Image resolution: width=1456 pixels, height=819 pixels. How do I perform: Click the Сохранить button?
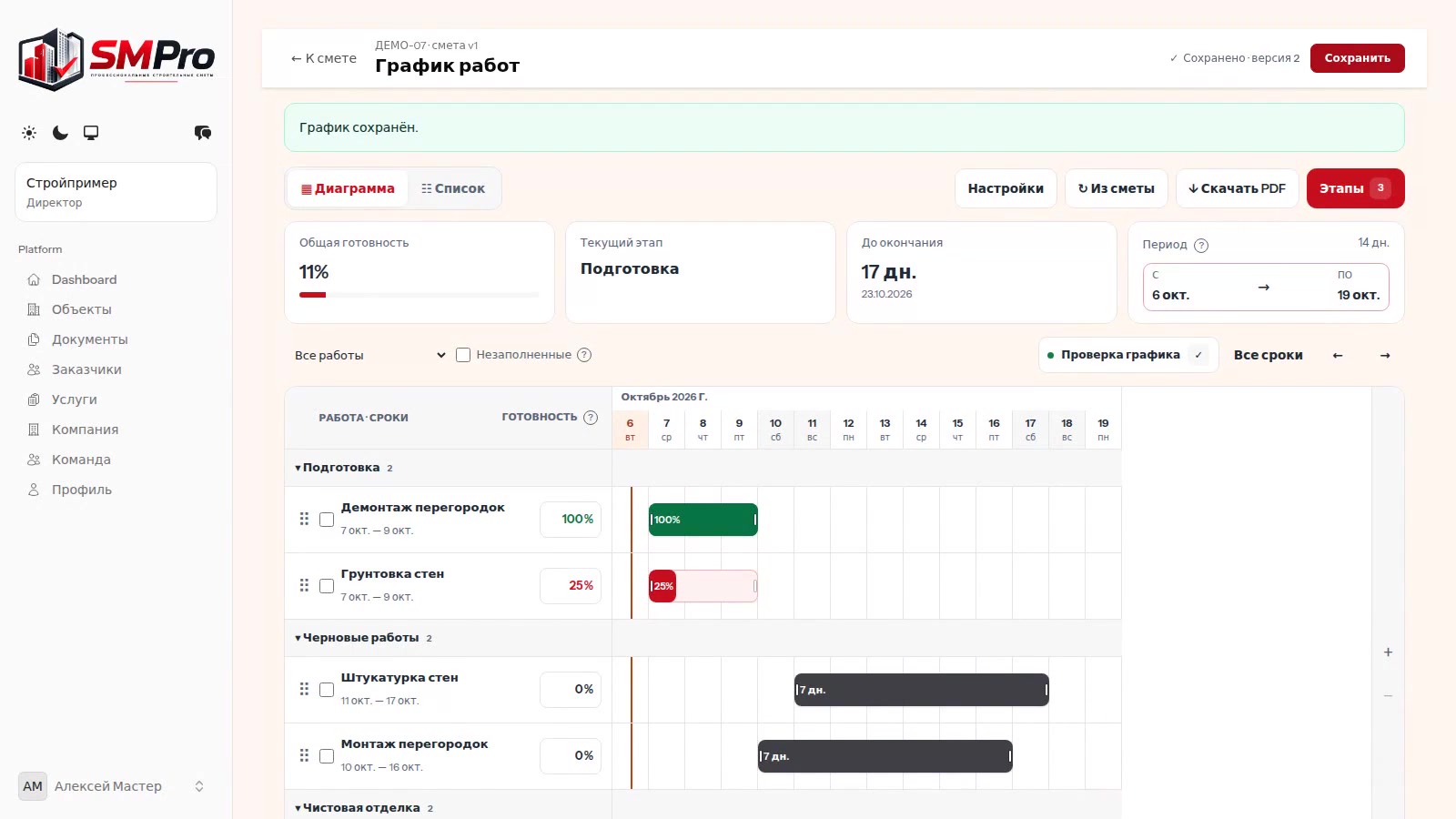[1357, 58]
